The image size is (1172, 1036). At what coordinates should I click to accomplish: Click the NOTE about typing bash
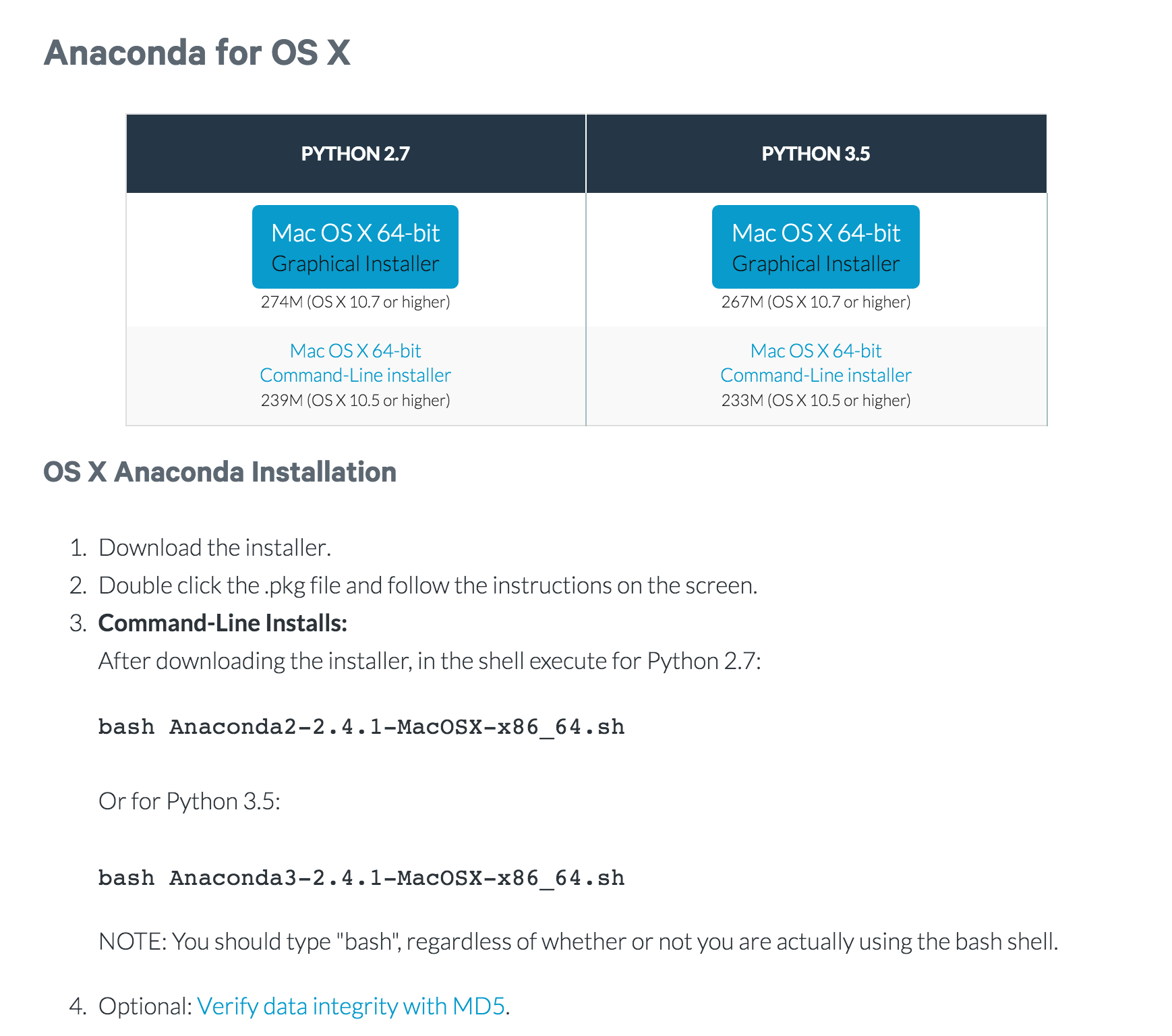[578, 941]
